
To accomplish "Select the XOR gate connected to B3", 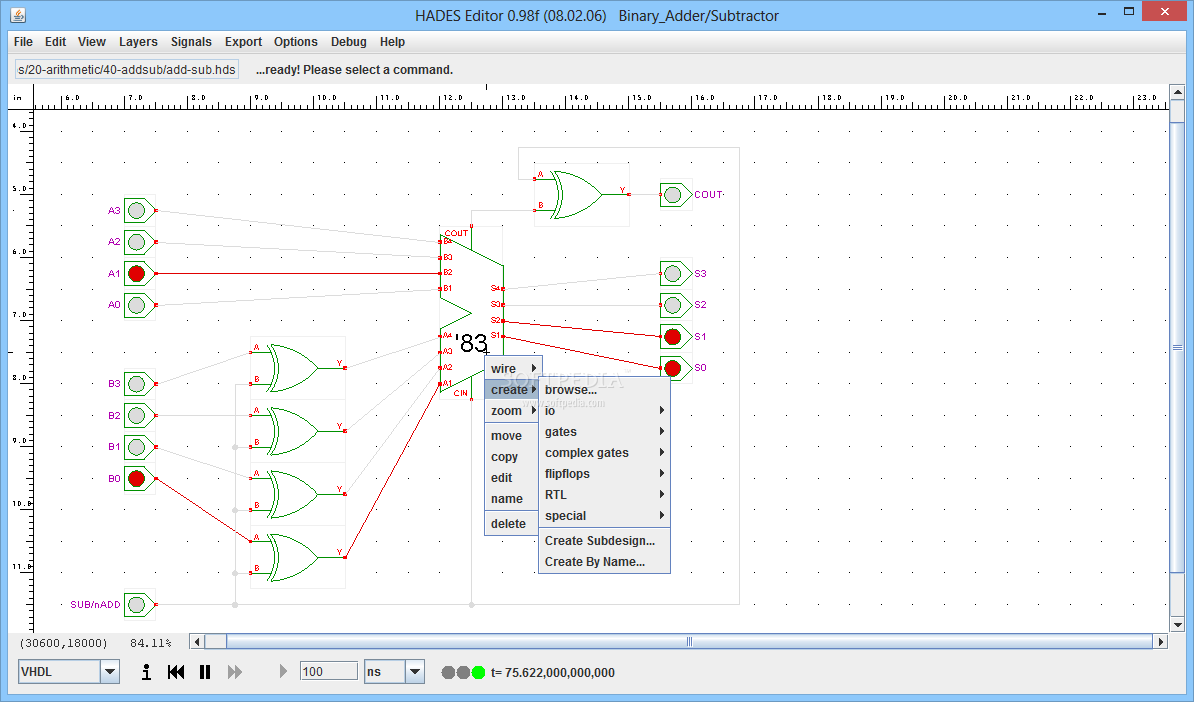I will pos(297,368).
